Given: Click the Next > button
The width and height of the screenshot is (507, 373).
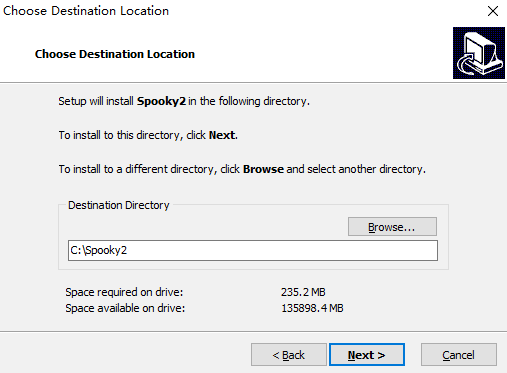Looking at the screenshot, I should 367,355.
